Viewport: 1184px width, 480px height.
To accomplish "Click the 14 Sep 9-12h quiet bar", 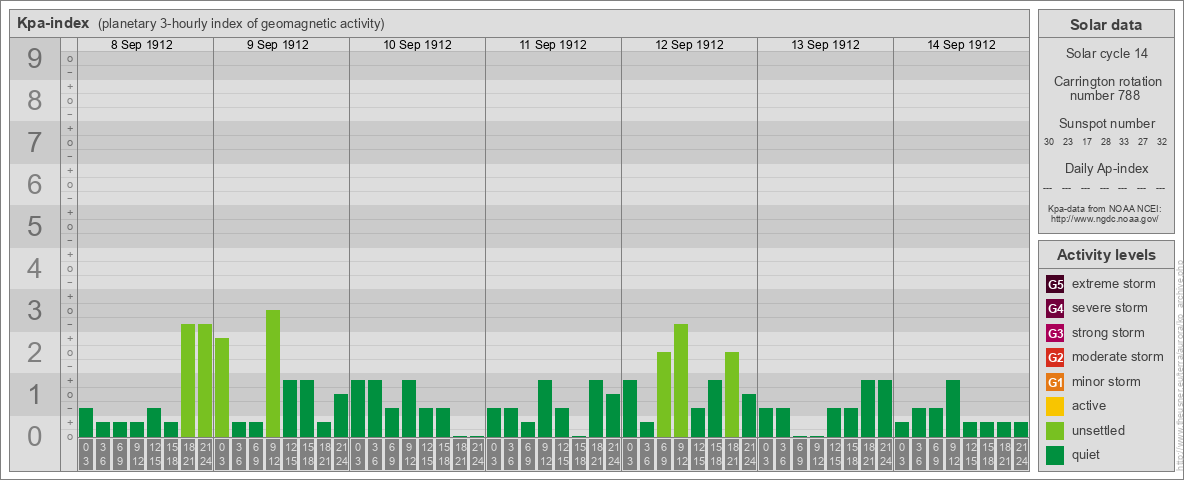I will pos(952,408).
